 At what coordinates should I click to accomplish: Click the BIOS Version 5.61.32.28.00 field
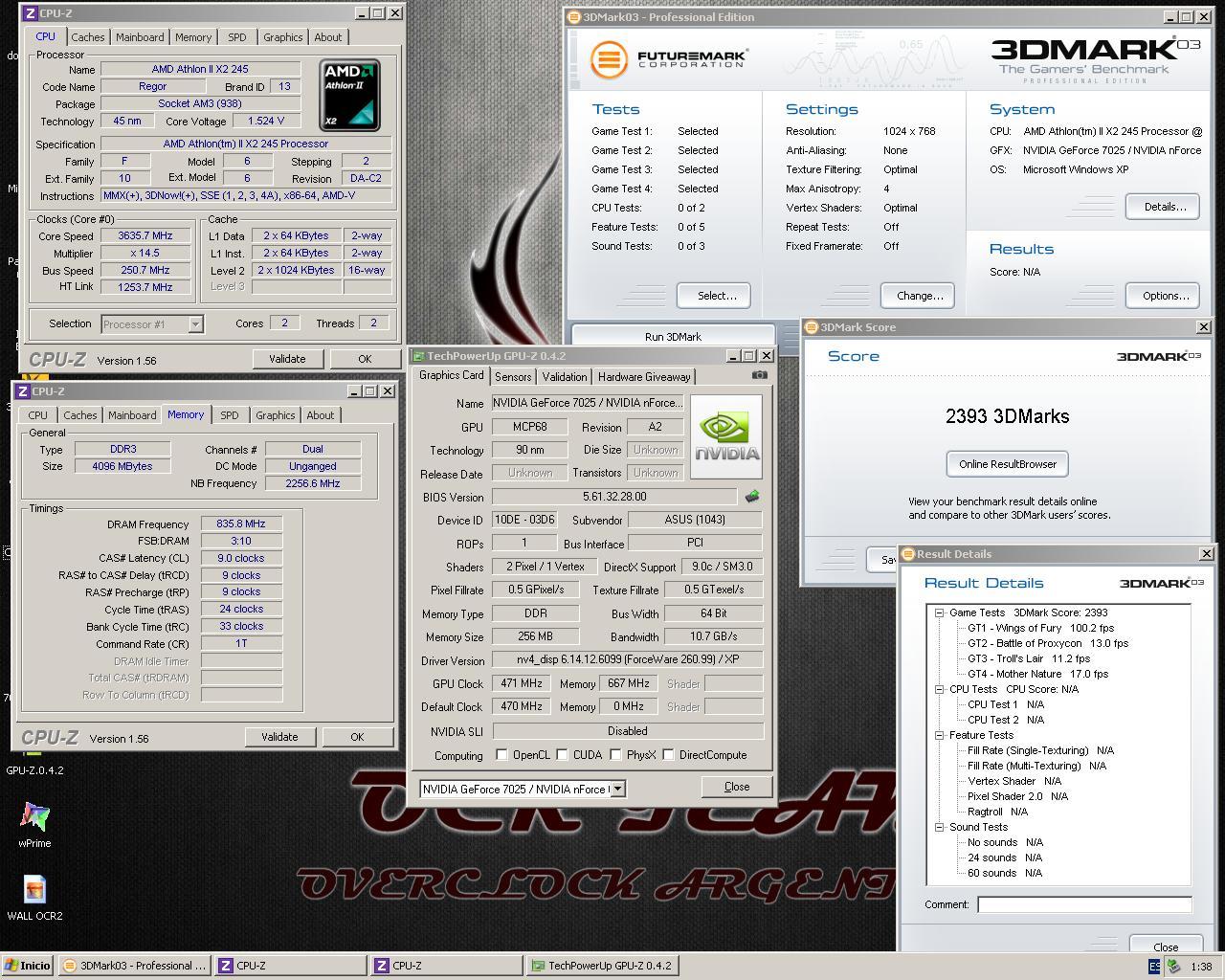(614, 497)
